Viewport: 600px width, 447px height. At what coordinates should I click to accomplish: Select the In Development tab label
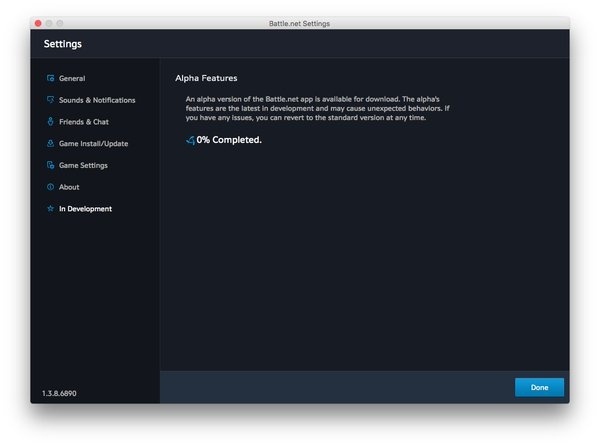point(85,209)
